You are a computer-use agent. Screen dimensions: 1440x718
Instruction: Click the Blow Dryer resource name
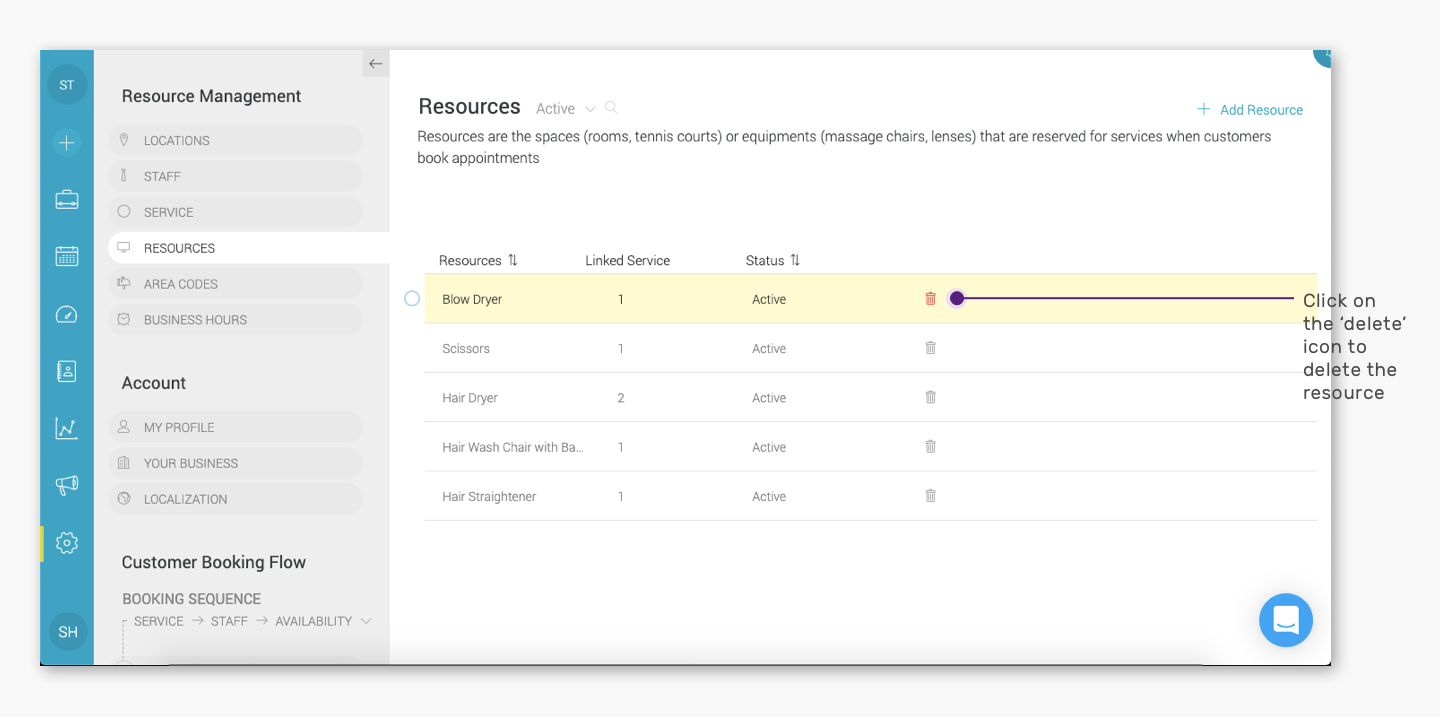[472, 299]
